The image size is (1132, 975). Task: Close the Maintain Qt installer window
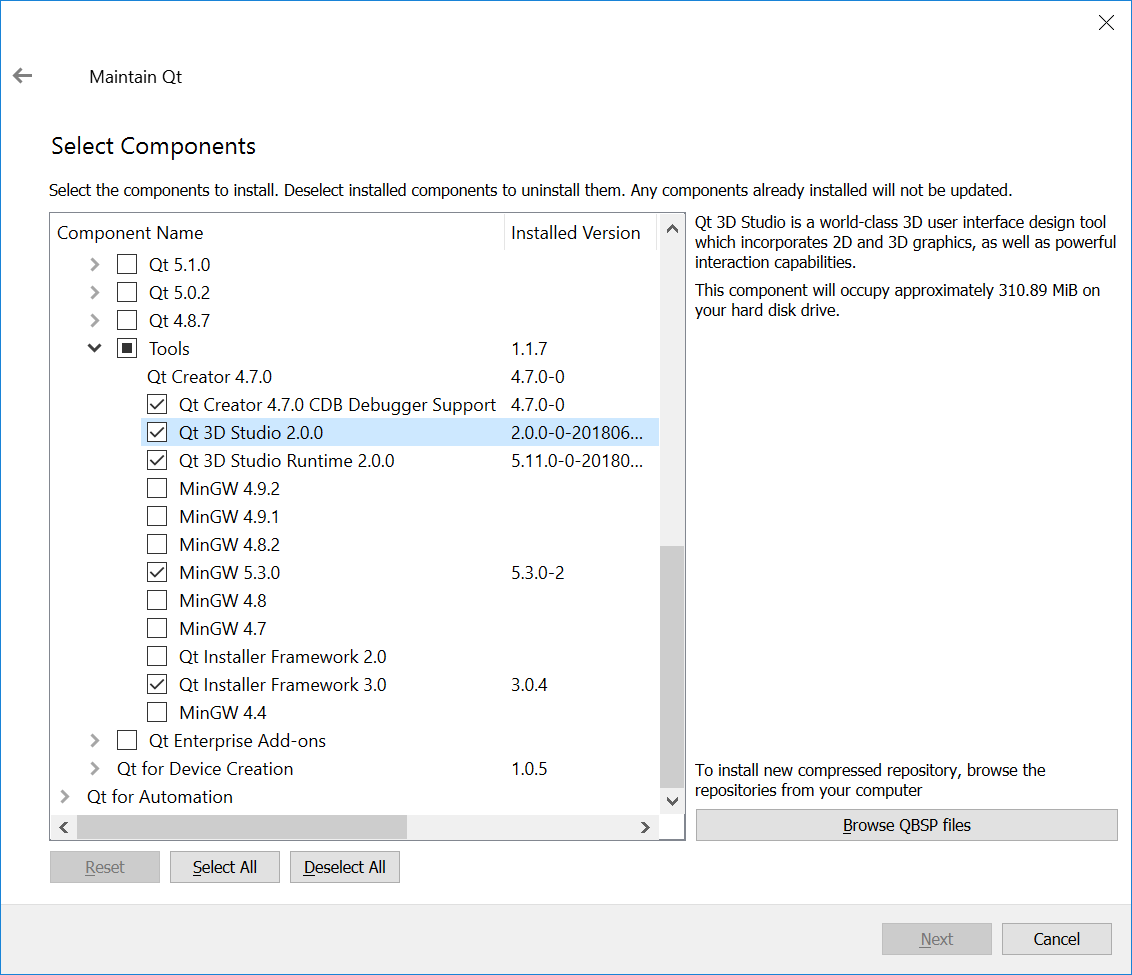click(x=1106, y=23)
